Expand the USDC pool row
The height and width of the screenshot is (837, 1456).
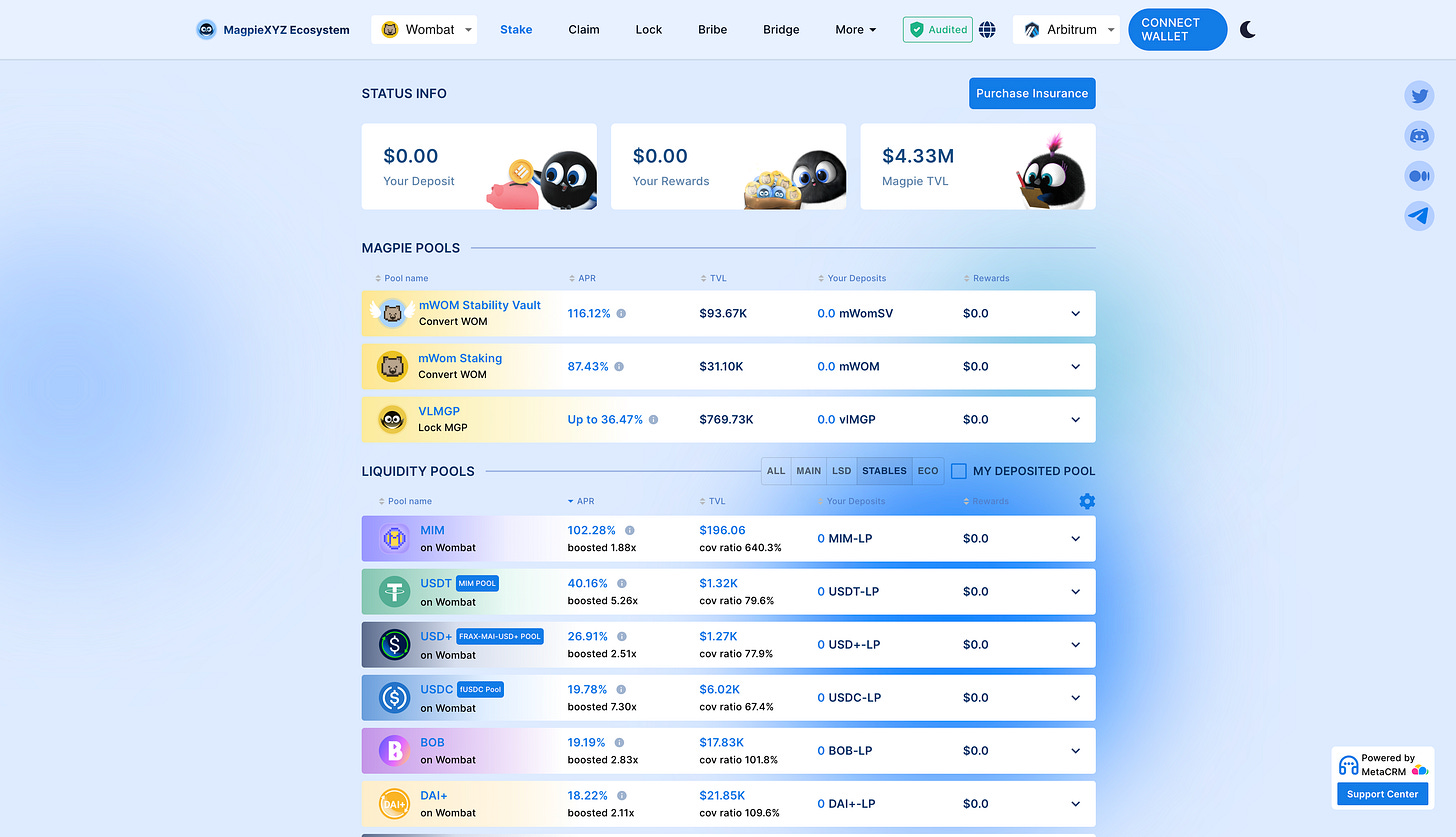click(1076, 698)
